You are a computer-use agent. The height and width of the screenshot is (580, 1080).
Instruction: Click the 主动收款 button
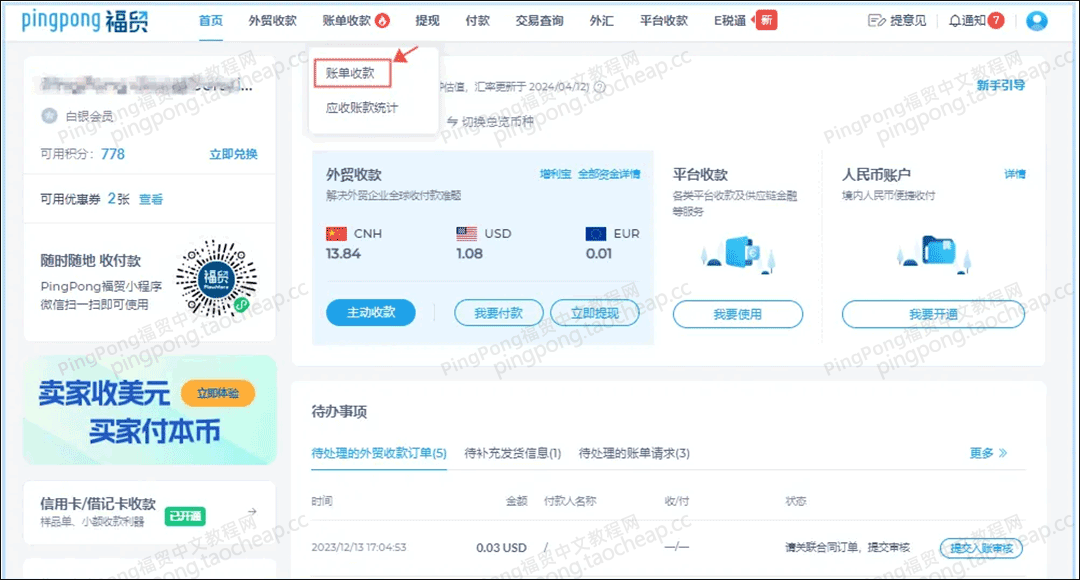[x=371, y=313]
